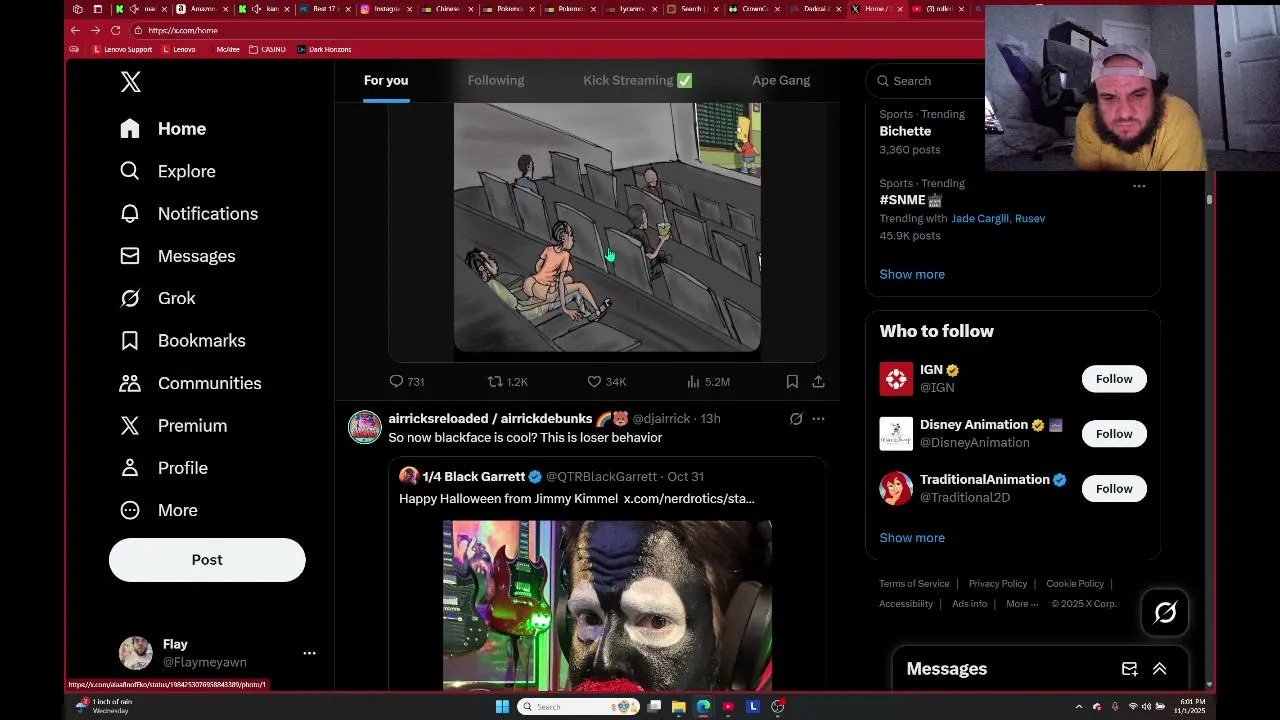Reload the page with the refresh icon
The image size is (1280, 720).
[115, 30]
